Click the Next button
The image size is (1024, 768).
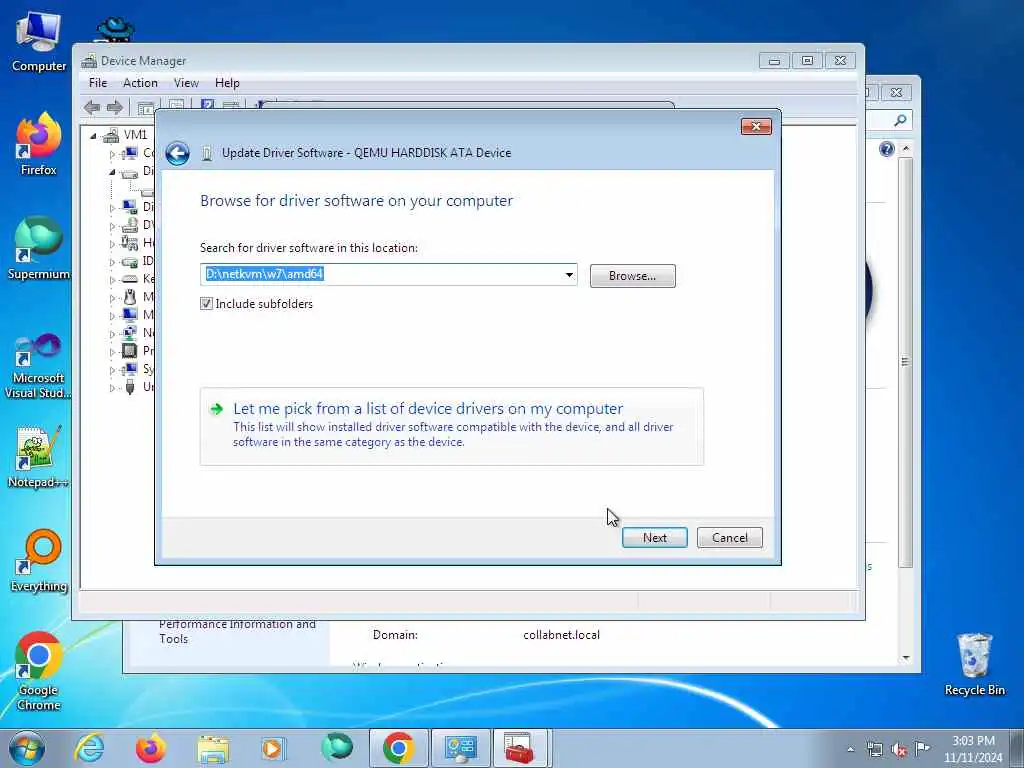click(654, 537)
